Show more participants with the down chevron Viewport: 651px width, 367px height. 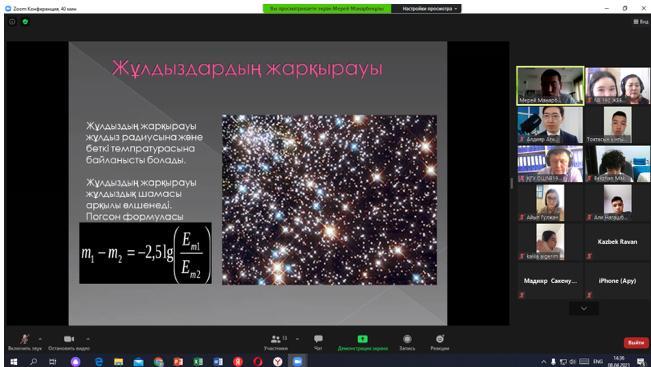(584, 308)
